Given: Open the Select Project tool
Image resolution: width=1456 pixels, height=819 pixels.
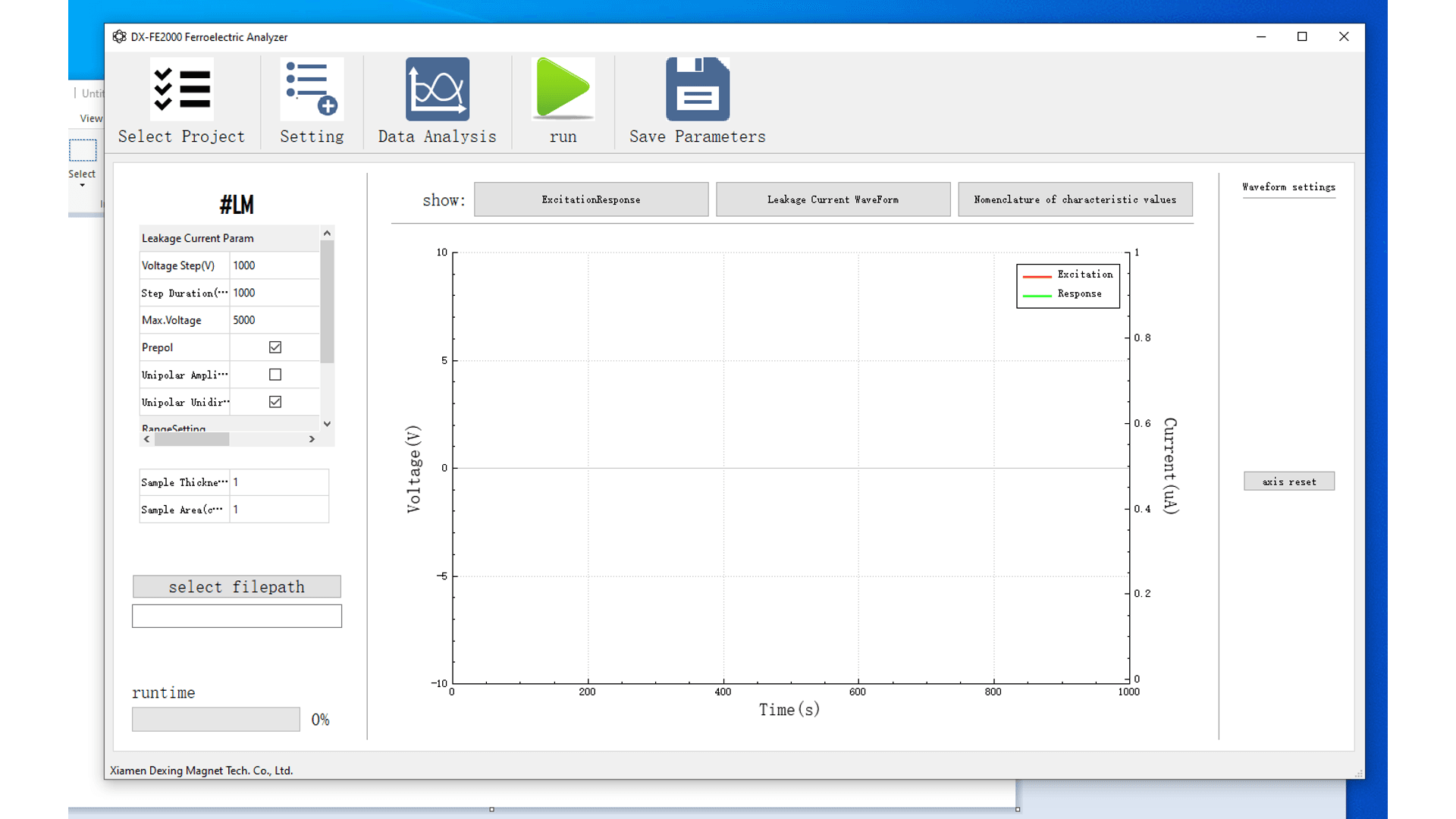Looking at the screenshot, I should (x=181, y=102).
